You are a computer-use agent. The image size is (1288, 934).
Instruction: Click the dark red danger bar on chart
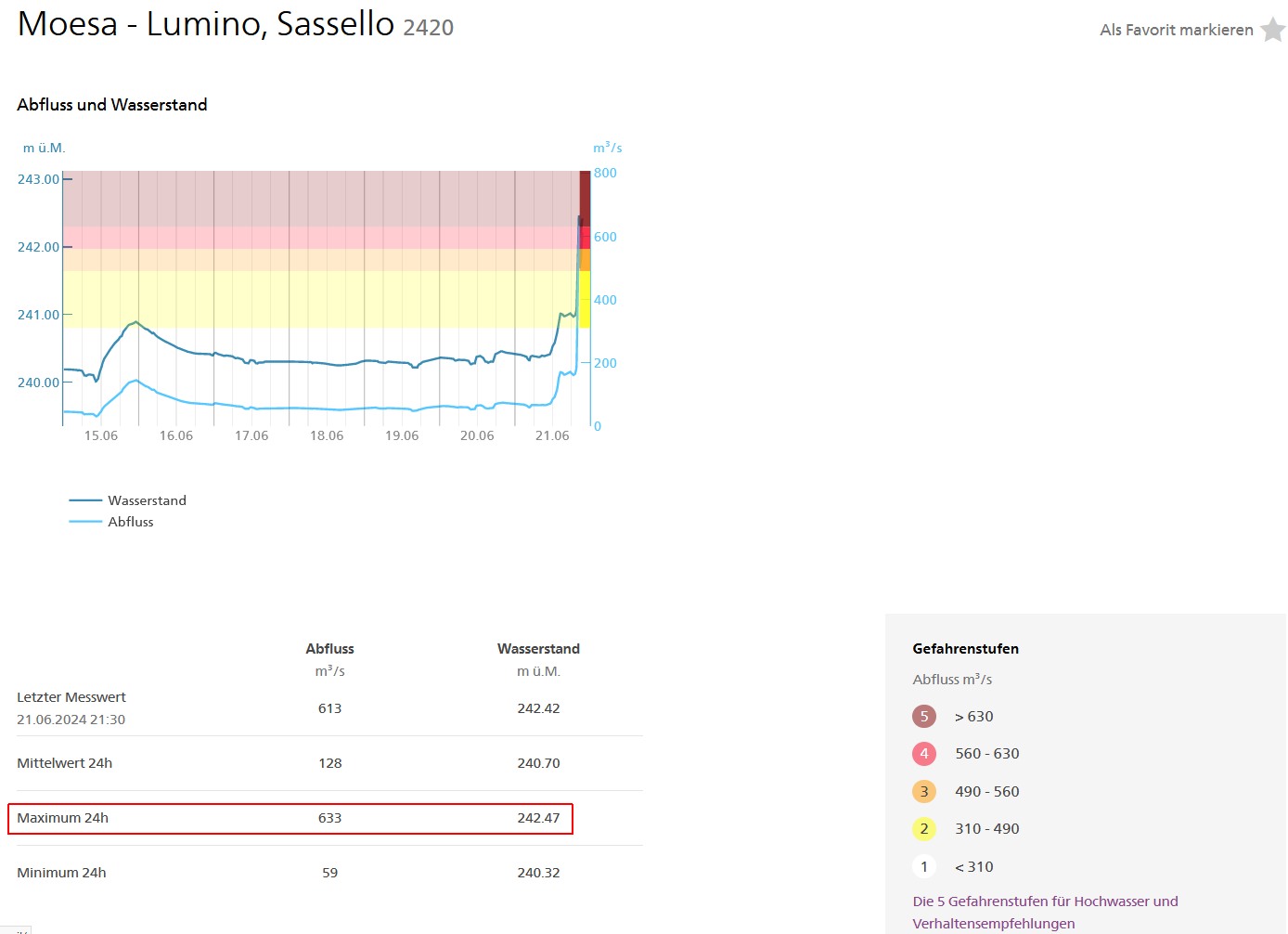point(585,197)
